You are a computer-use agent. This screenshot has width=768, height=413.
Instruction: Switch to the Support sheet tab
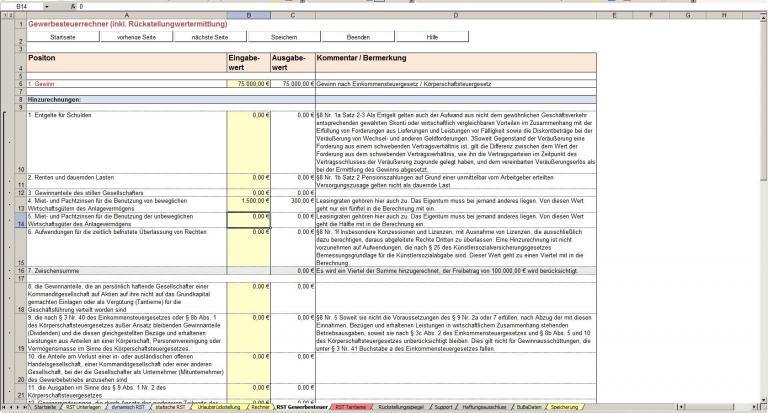443,407
